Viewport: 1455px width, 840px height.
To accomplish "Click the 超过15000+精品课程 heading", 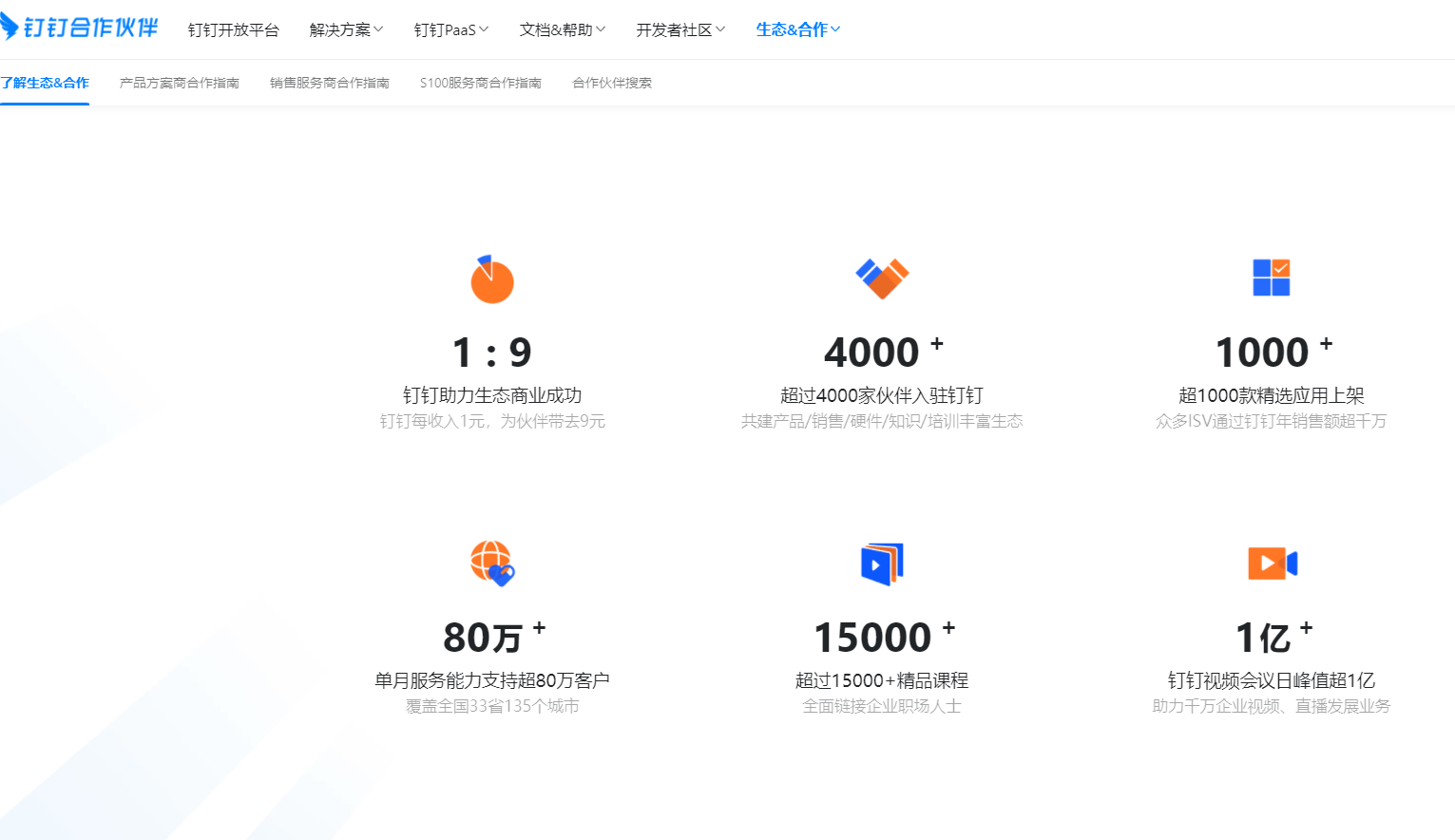I will pyautogui.click(x=882, y=680).
